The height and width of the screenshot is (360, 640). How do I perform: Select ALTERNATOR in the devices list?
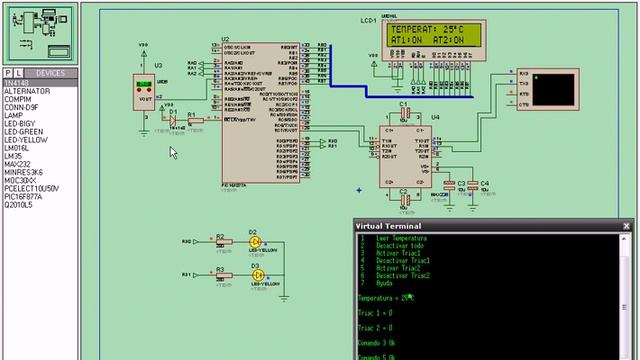pyautogui.click(x=27, y=91)
